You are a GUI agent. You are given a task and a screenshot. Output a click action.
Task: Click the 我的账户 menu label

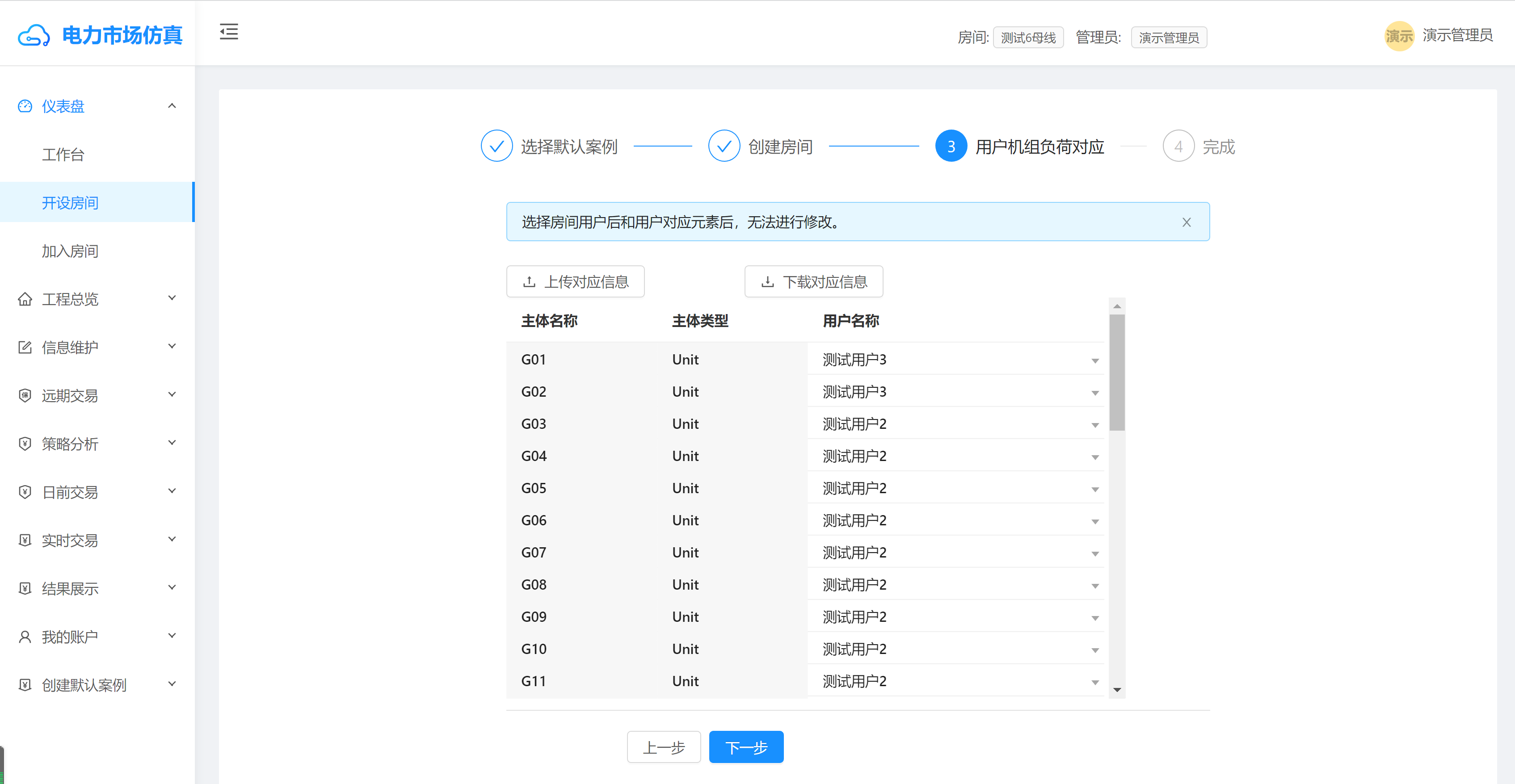point(70,637)
